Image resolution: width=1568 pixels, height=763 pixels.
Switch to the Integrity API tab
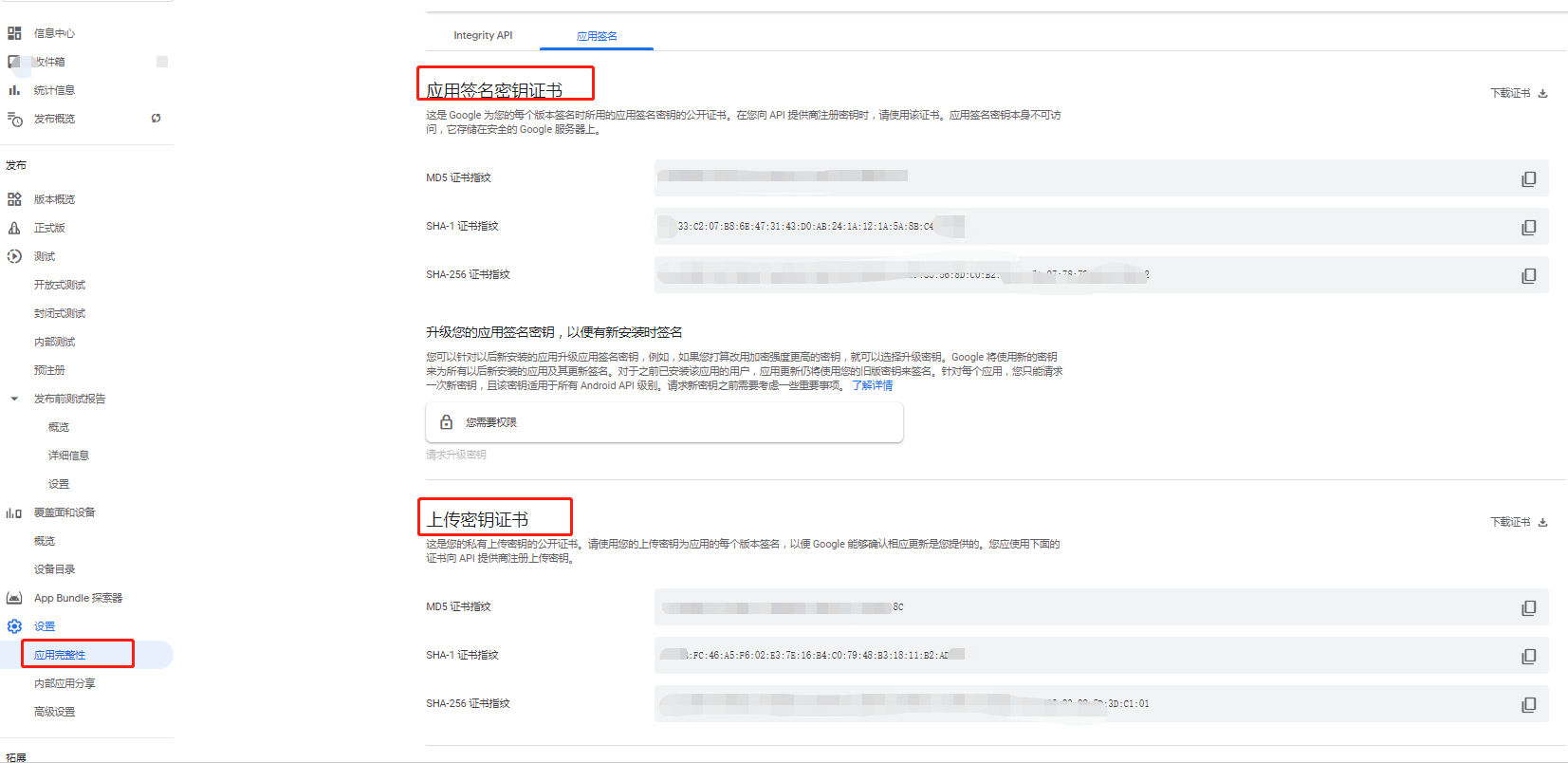click(483, 35)
